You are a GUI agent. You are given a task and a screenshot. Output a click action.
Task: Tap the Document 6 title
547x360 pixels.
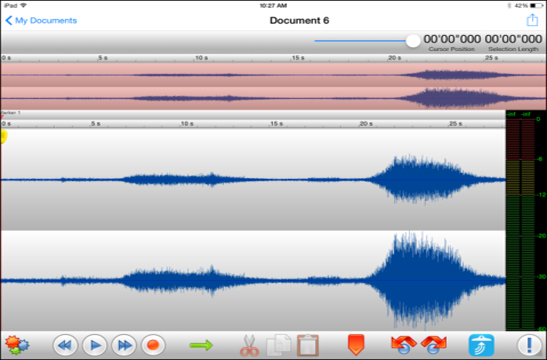click(299, 21)
